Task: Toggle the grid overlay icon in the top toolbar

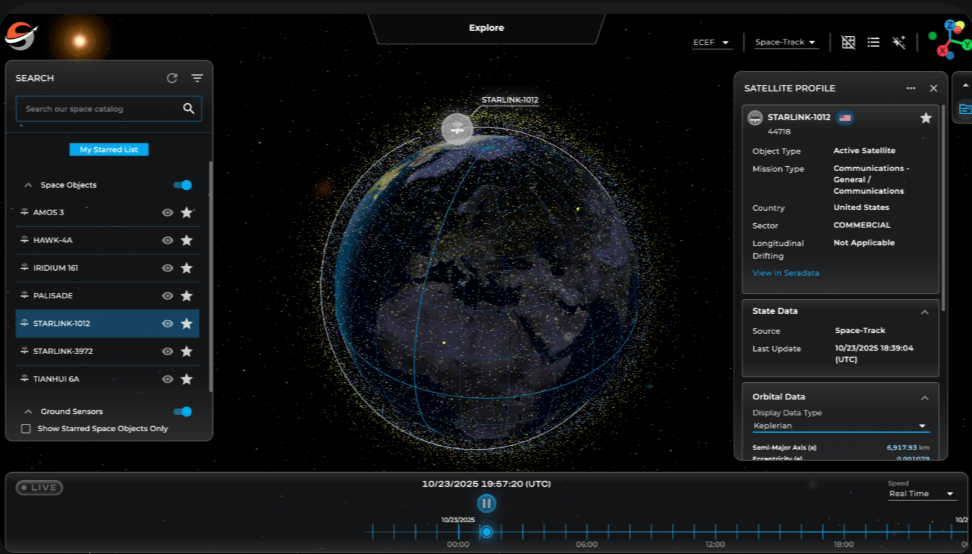Action: pyautogui.click(x=848, y=42)
